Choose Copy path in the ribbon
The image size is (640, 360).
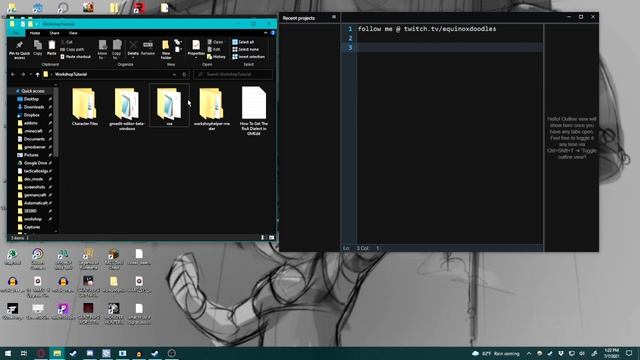pos(72,49)
